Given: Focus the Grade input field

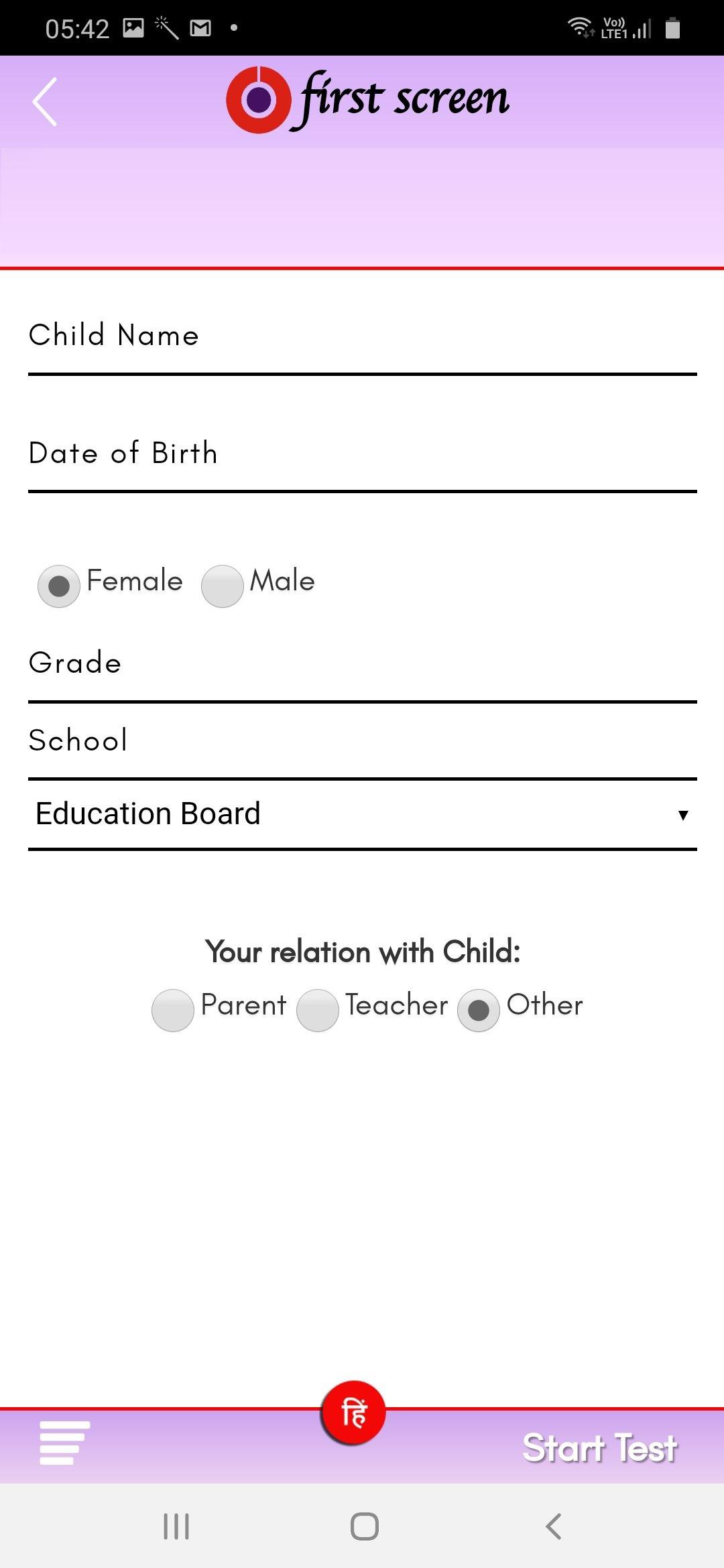Looking at the screenshot, I should [362, 663].
